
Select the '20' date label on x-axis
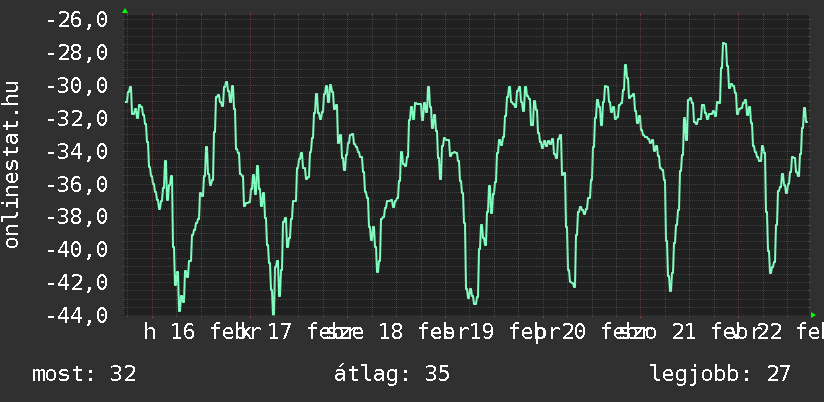[x=573, y=332]
